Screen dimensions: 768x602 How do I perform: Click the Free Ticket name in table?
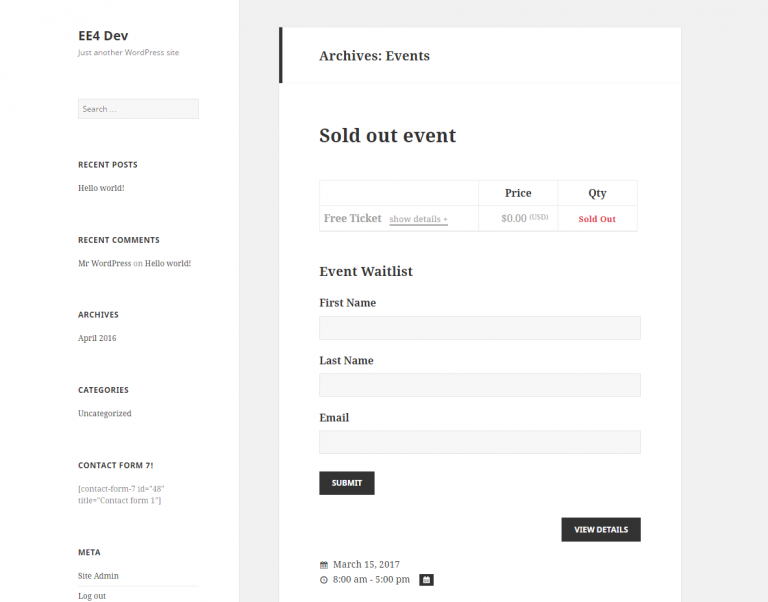352,218
